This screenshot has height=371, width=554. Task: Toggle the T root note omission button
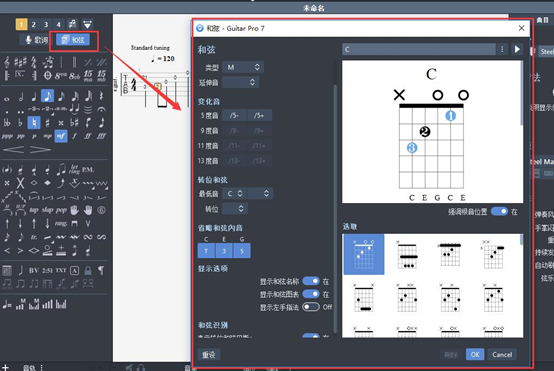[x=206, y=251]
